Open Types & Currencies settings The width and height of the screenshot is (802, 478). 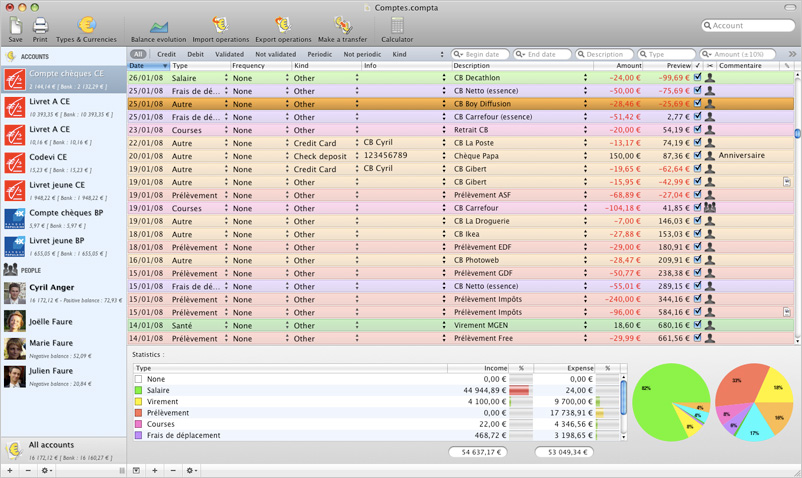(x=86, y=25)
